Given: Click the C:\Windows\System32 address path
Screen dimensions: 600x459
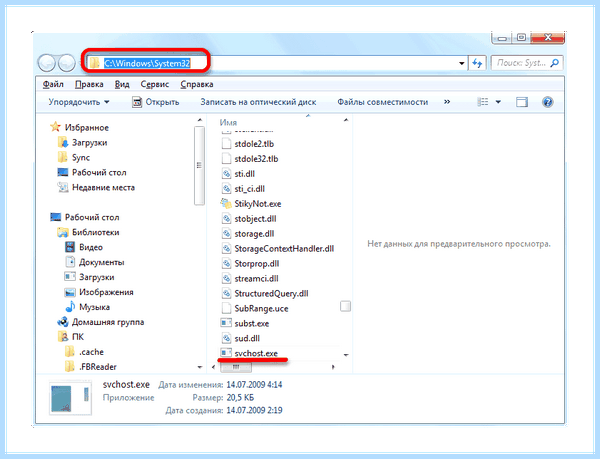Looking at the screenshot, I should (x=147, y=63).
